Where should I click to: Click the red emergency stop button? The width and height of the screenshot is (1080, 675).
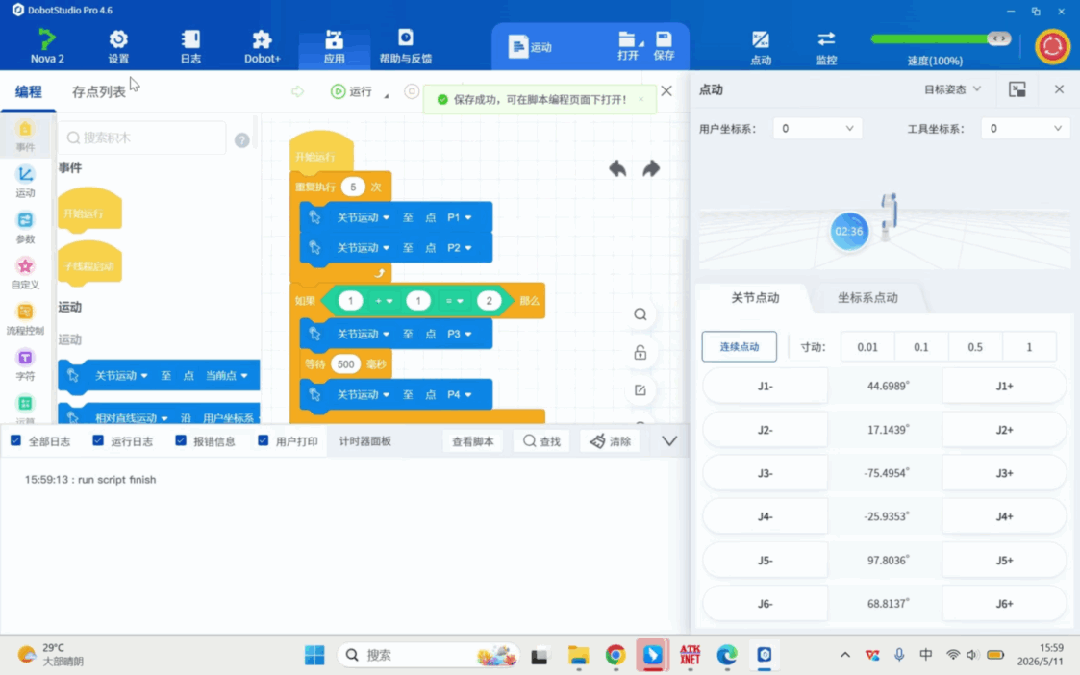[x=1052, y=47]
